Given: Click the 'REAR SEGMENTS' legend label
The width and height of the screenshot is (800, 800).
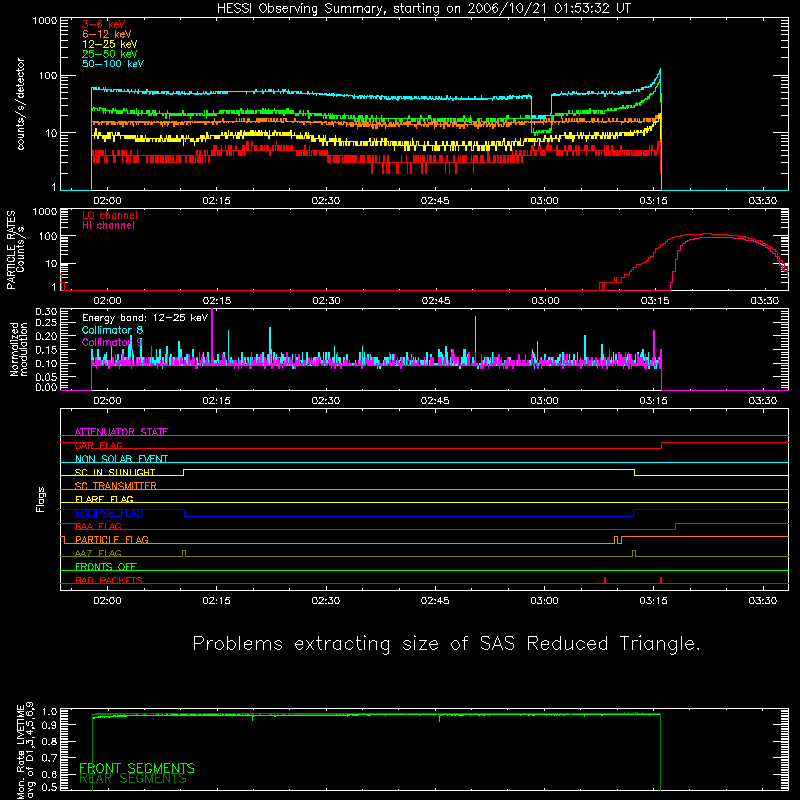Looking at the screenshot, I should pyautogui.click(x=133, y=779).
